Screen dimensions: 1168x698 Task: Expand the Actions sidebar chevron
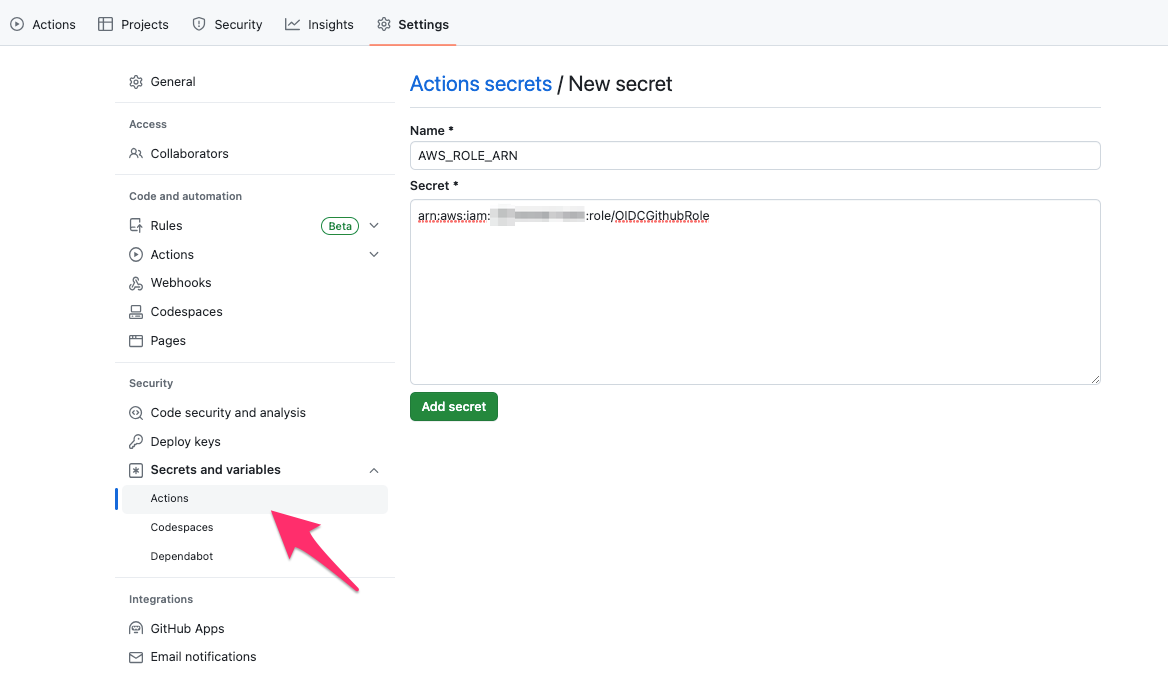point(374,254)
